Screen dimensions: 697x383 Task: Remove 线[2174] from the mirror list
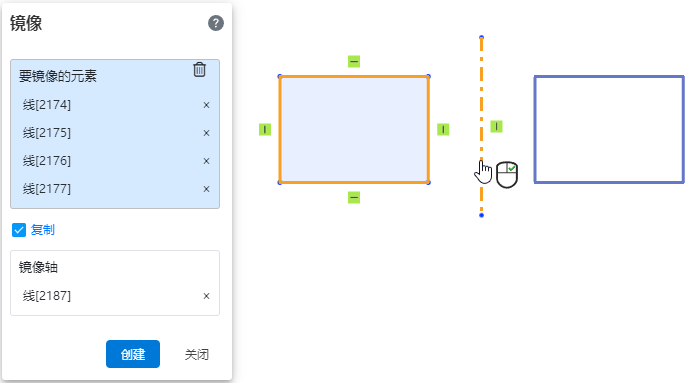tap(206, 105)
